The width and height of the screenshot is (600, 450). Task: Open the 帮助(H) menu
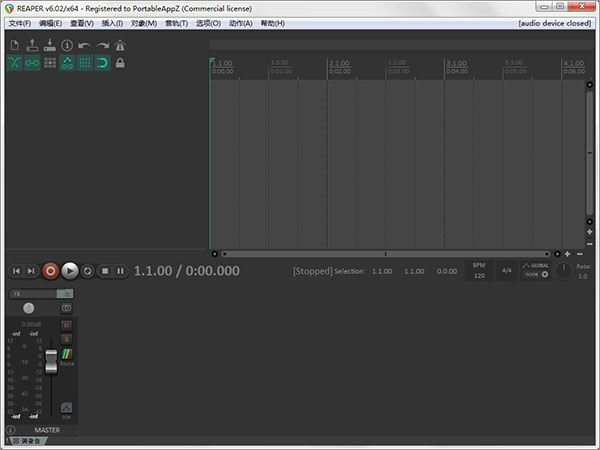(272, 23)
